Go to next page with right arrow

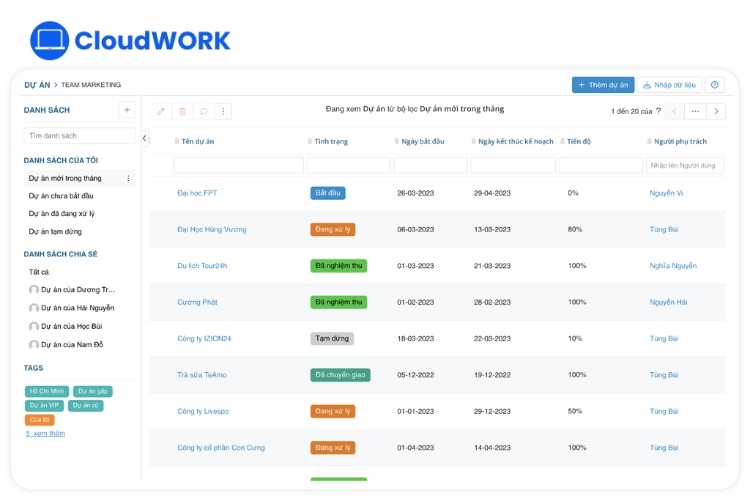[715, 111]
